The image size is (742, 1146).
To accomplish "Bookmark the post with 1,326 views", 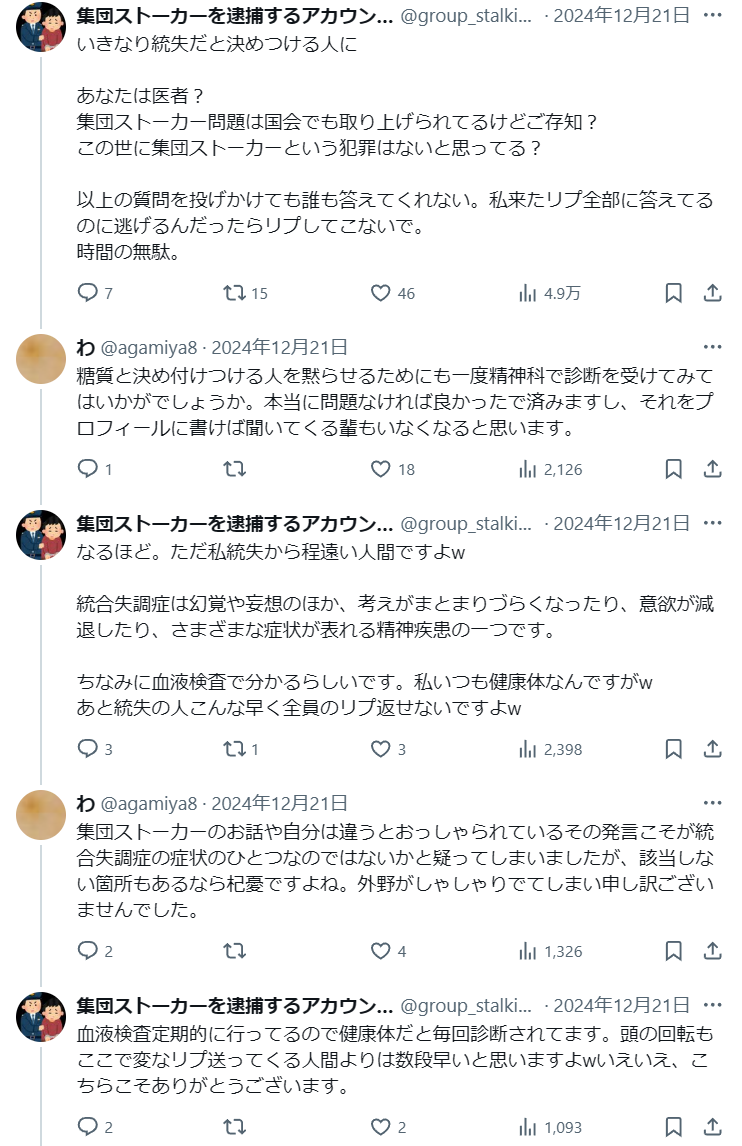I will [674, 951].
